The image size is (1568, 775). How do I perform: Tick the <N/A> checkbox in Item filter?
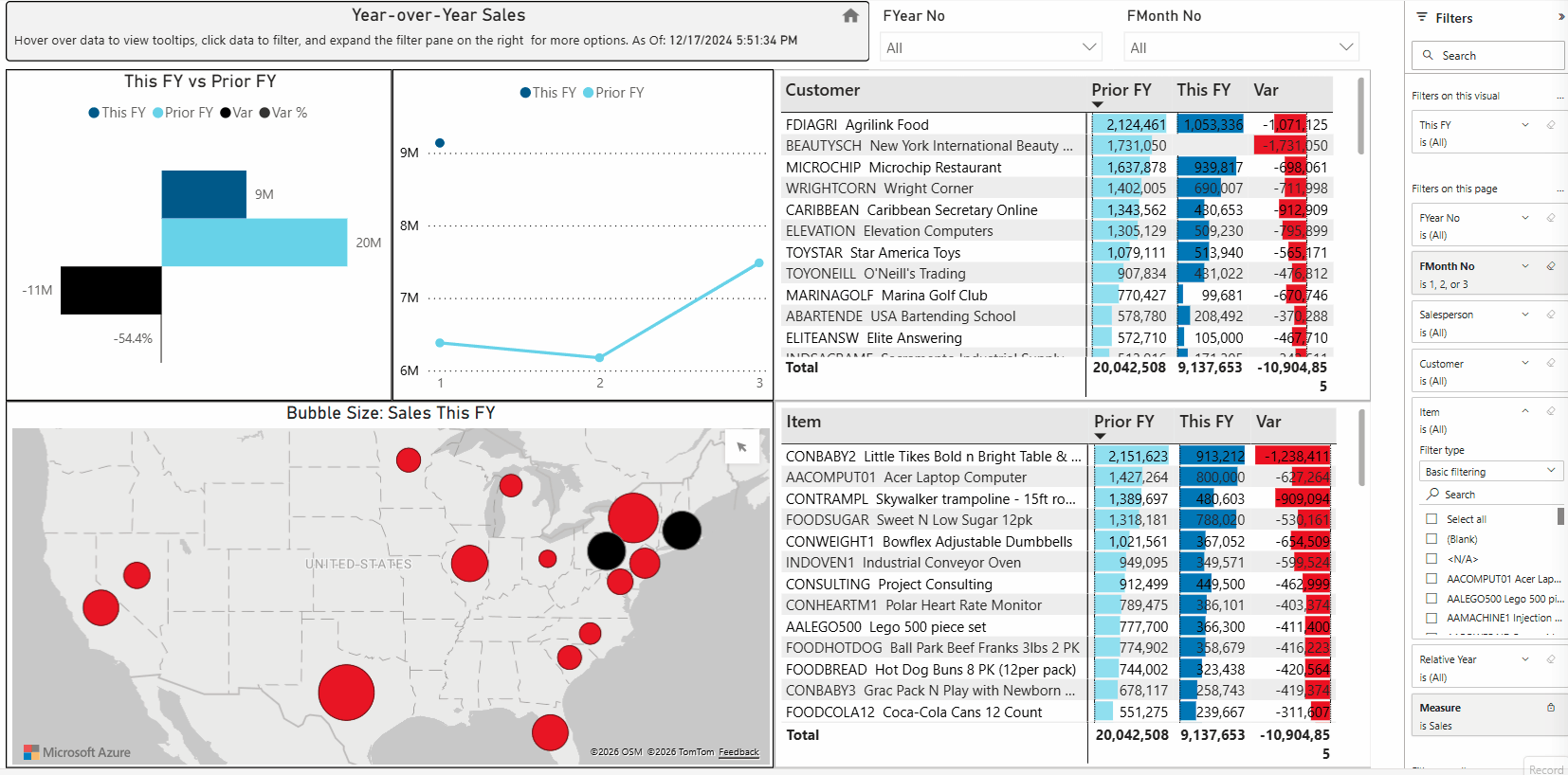pos(1431,559)
